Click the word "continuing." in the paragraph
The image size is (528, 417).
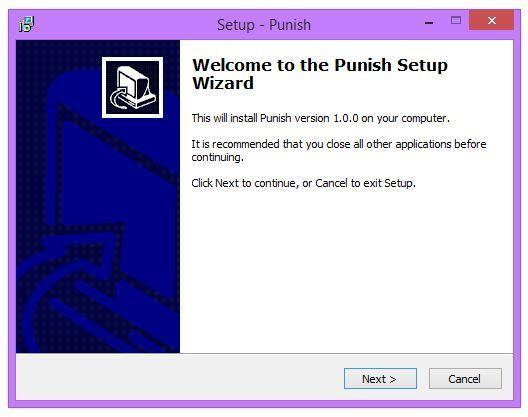pyautogui.click(x=217, y=158)
